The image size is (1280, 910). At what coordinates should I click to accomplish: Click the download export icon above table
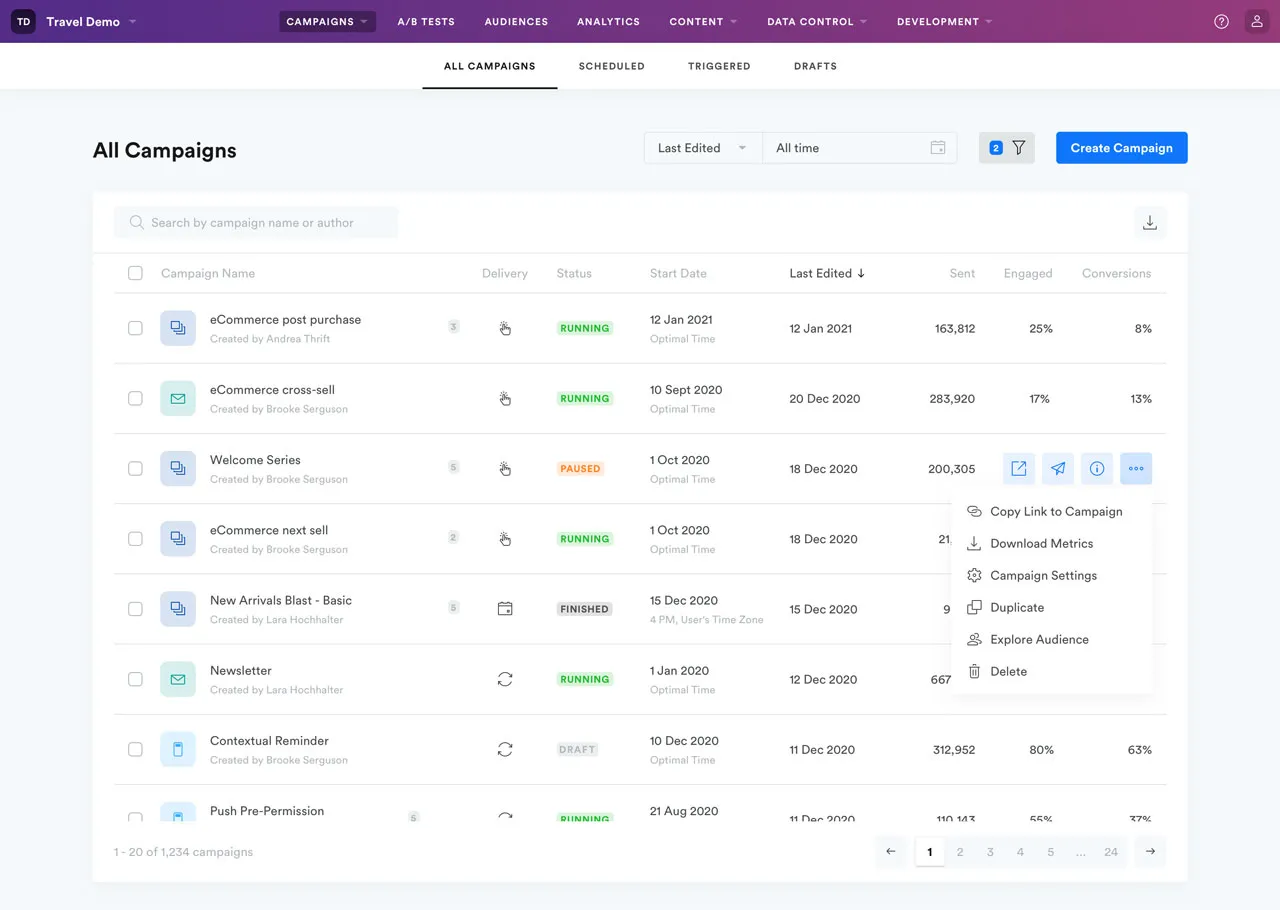[x=1150, y=223]
